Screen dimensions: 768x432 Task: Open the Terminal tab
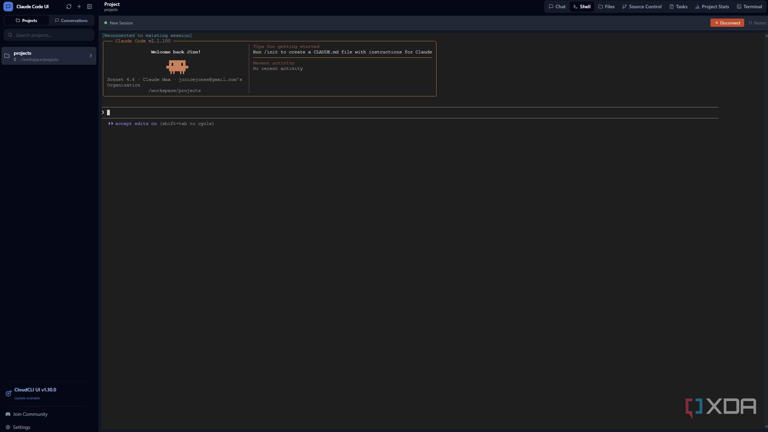749,6
